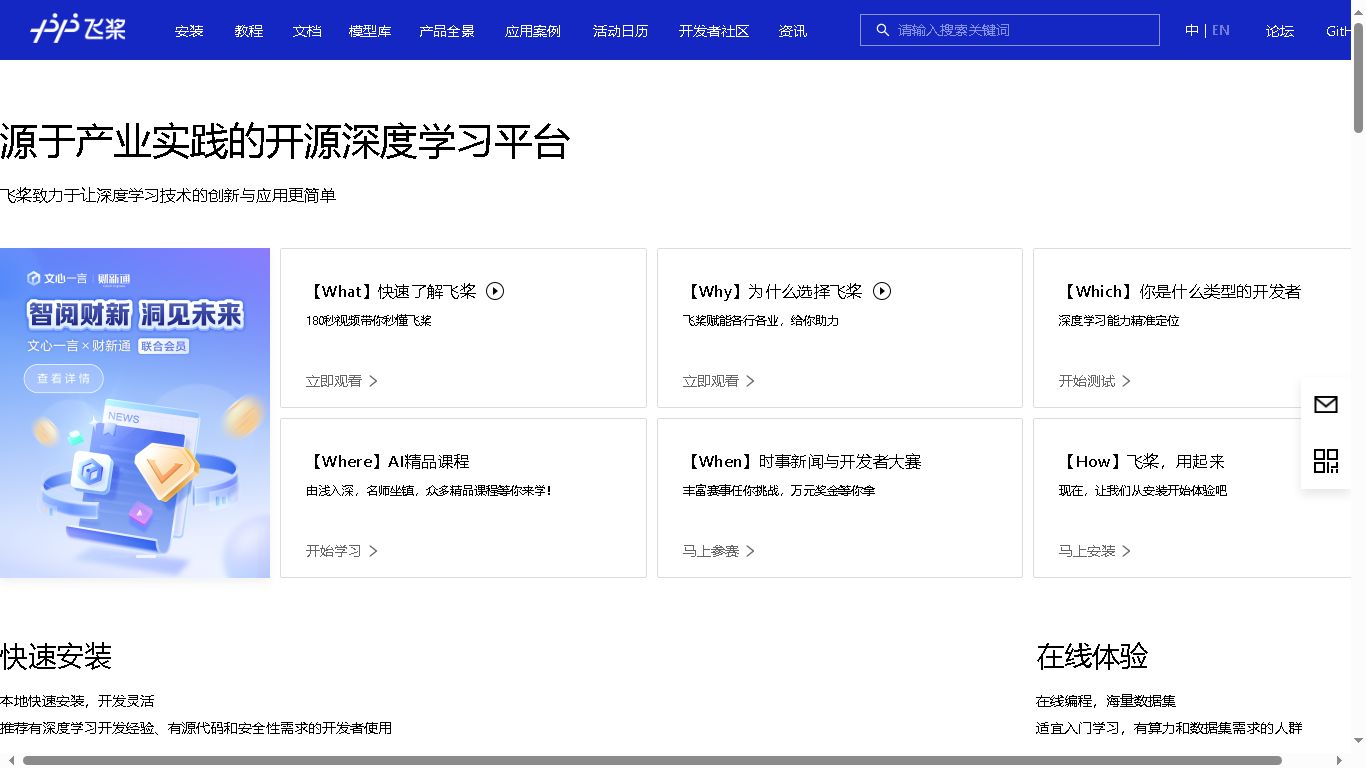Open the 模型库 navigation menu
Viewport: 1366px width, 768px height.
tap(369, 31)
